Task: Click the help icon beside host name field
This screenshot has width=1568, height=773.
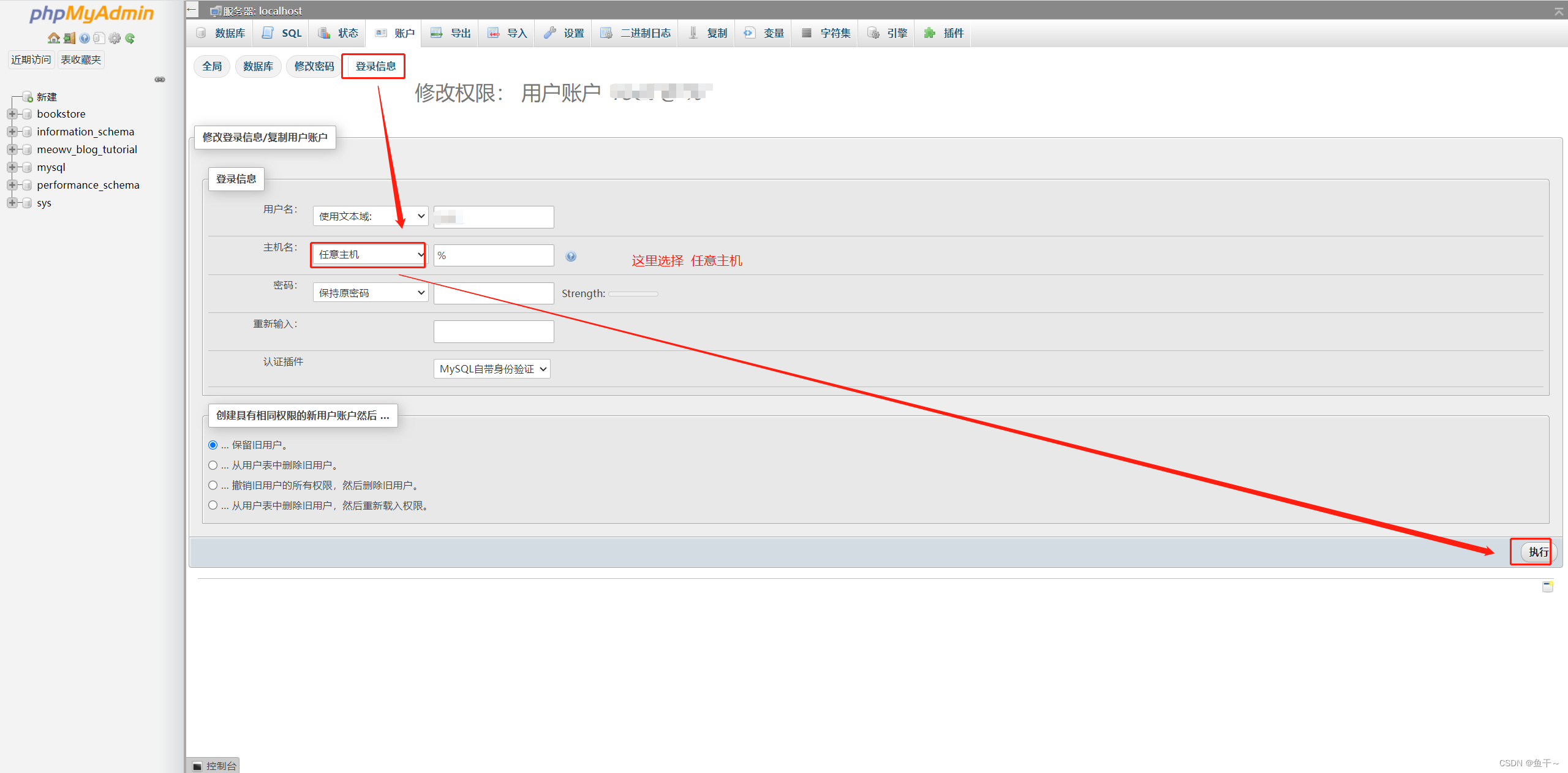Action: [x=571, y=256]
